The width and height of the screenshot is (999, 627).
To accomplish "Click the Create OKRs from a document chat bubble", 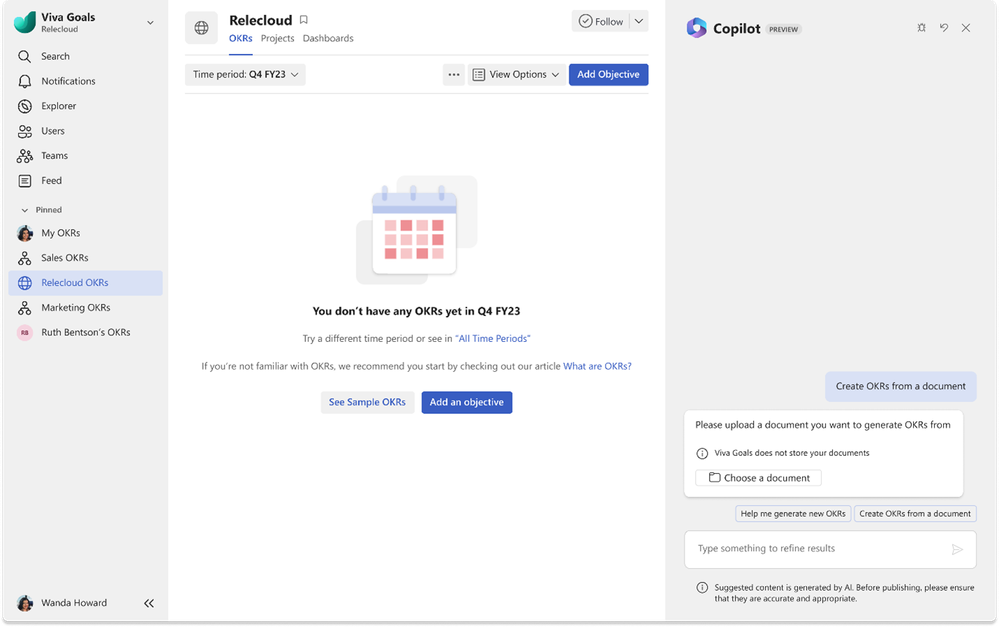I will click(x=900, y=386).
